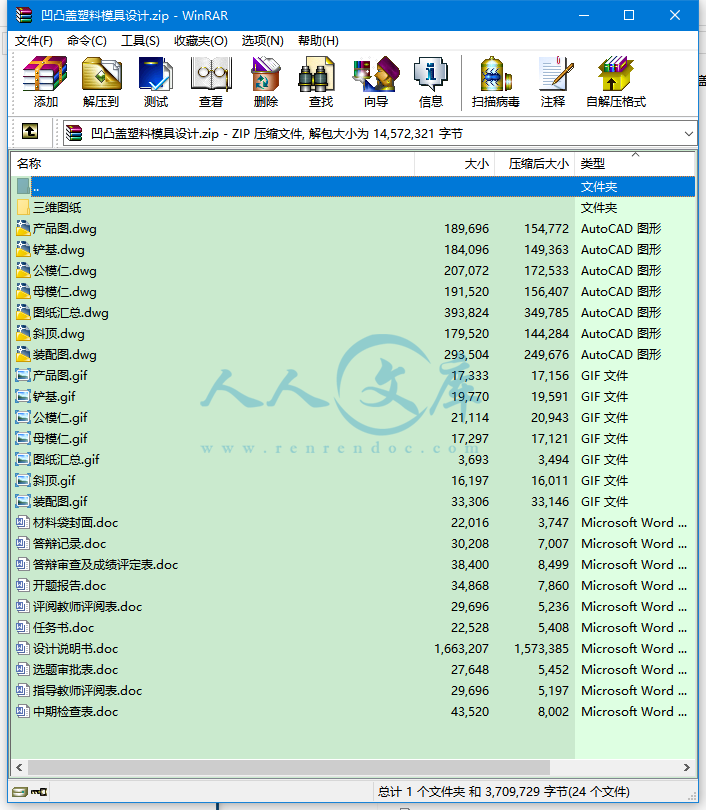Click packed size value 349,785

(546, 313)
